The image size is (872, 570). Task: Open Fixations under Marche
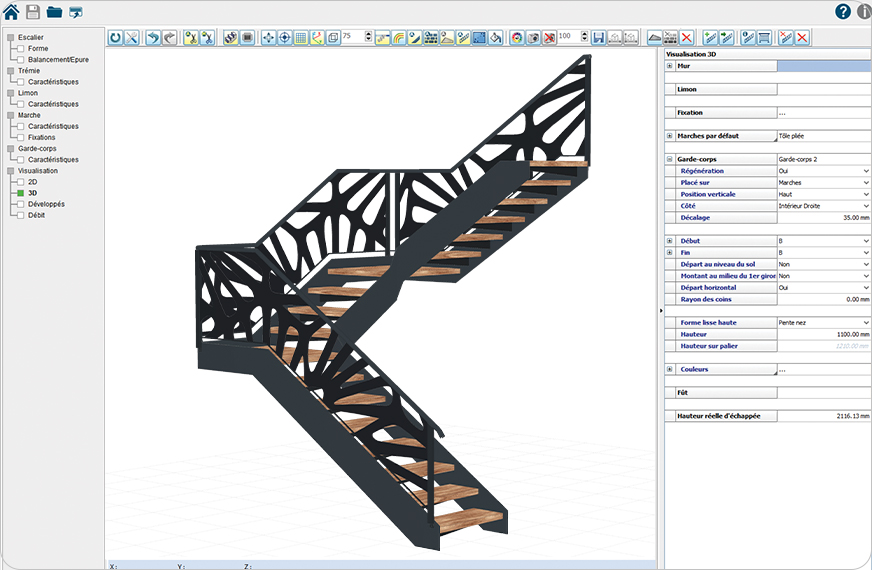(x=41, y=137)
